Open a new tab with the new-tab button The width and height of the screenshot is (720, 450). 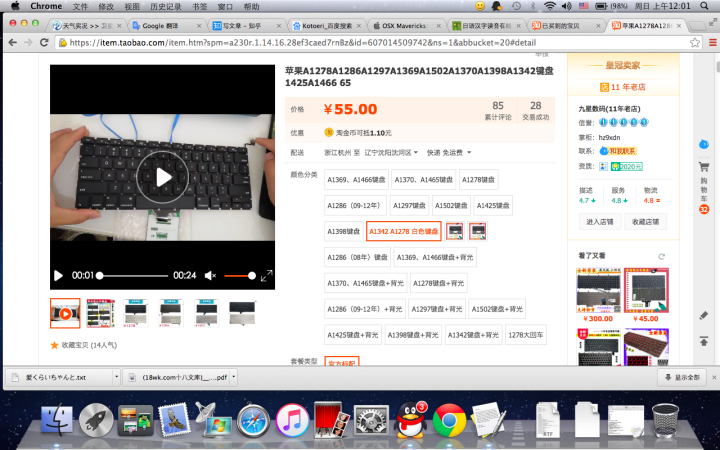coord(697,26)
